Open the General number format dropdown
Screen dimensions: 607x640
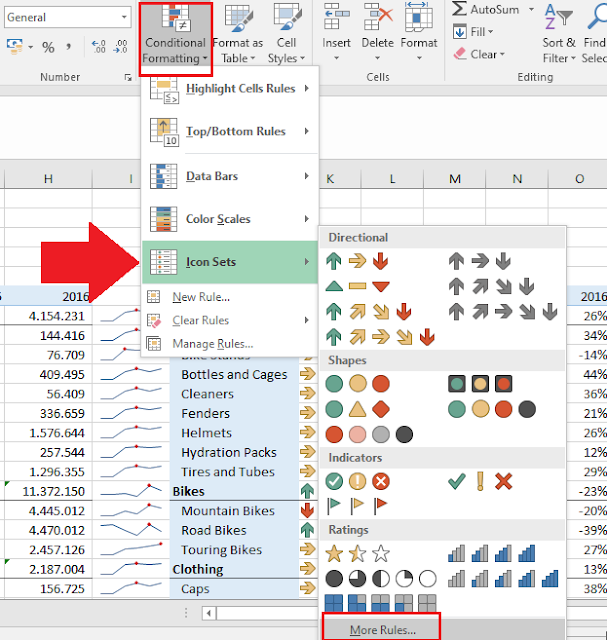click(x=123, y=18)
